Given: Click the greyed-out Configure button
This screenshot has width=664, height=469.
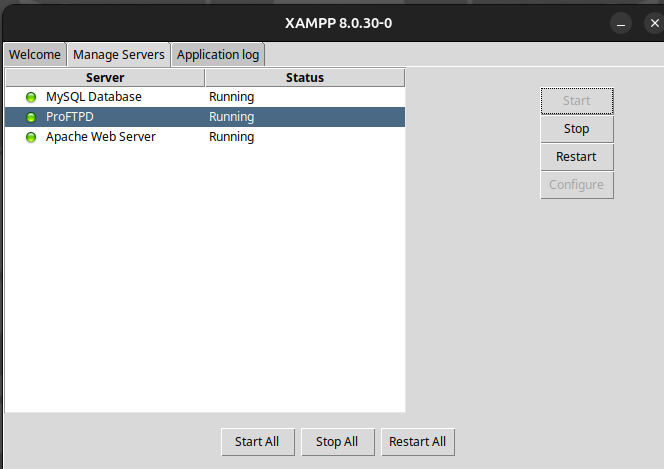Looking at the screenshot, I should pyautogui.click(x=577, y=185).
